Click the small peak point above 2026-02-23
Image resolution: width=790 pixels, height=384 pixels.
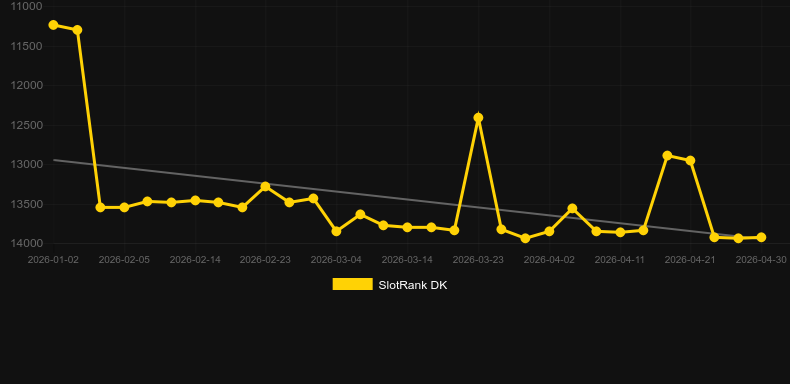tap(266, 186)
